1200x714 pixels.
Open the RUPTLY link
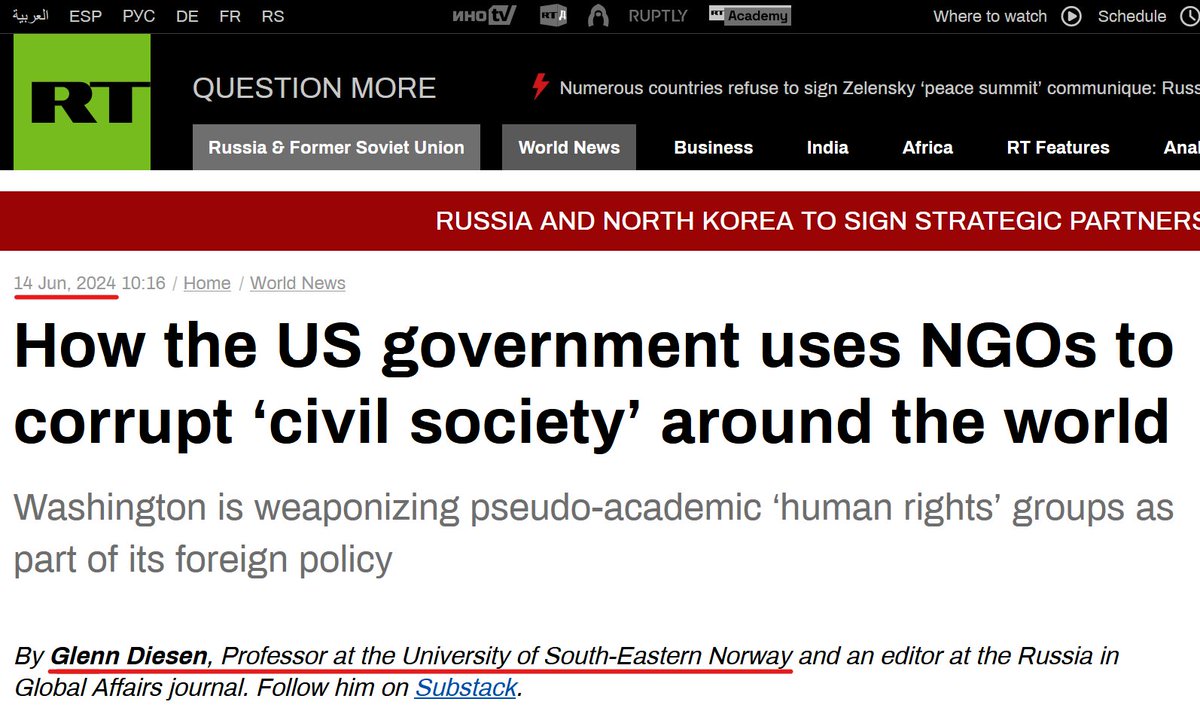pyautogui.click(x=658, y=16)
